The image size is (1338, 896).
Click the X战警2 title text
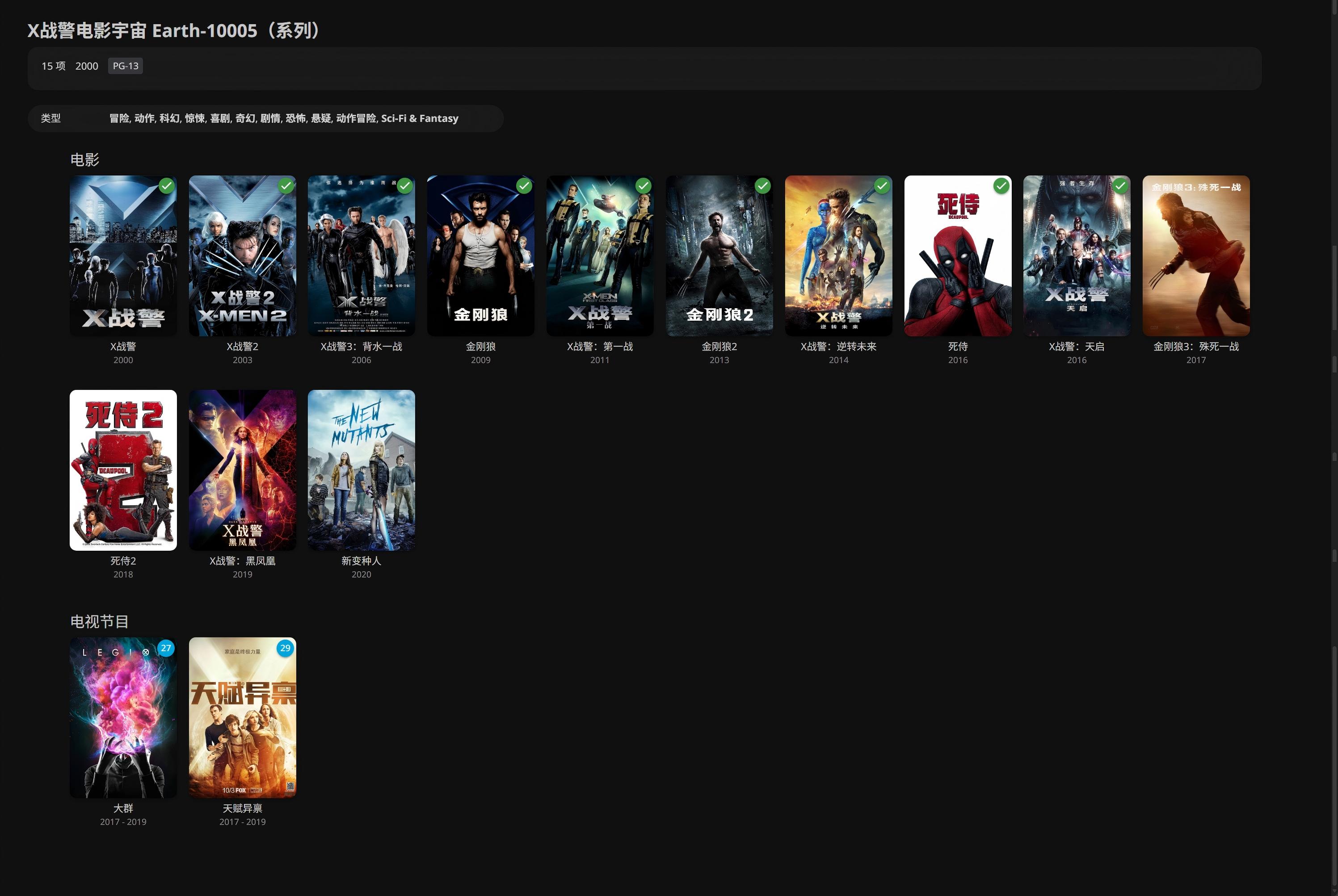pyautogui.click(x=242, y=346)
